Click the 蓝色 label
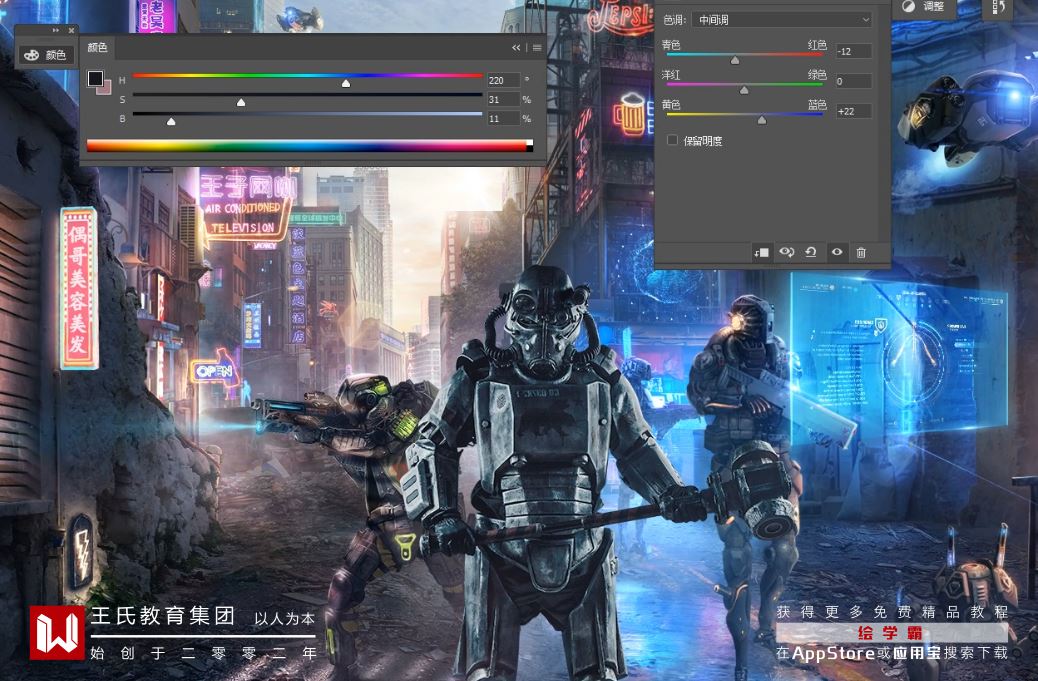Viewport: 1038px width, 681px height. click(x=817, y=104)
